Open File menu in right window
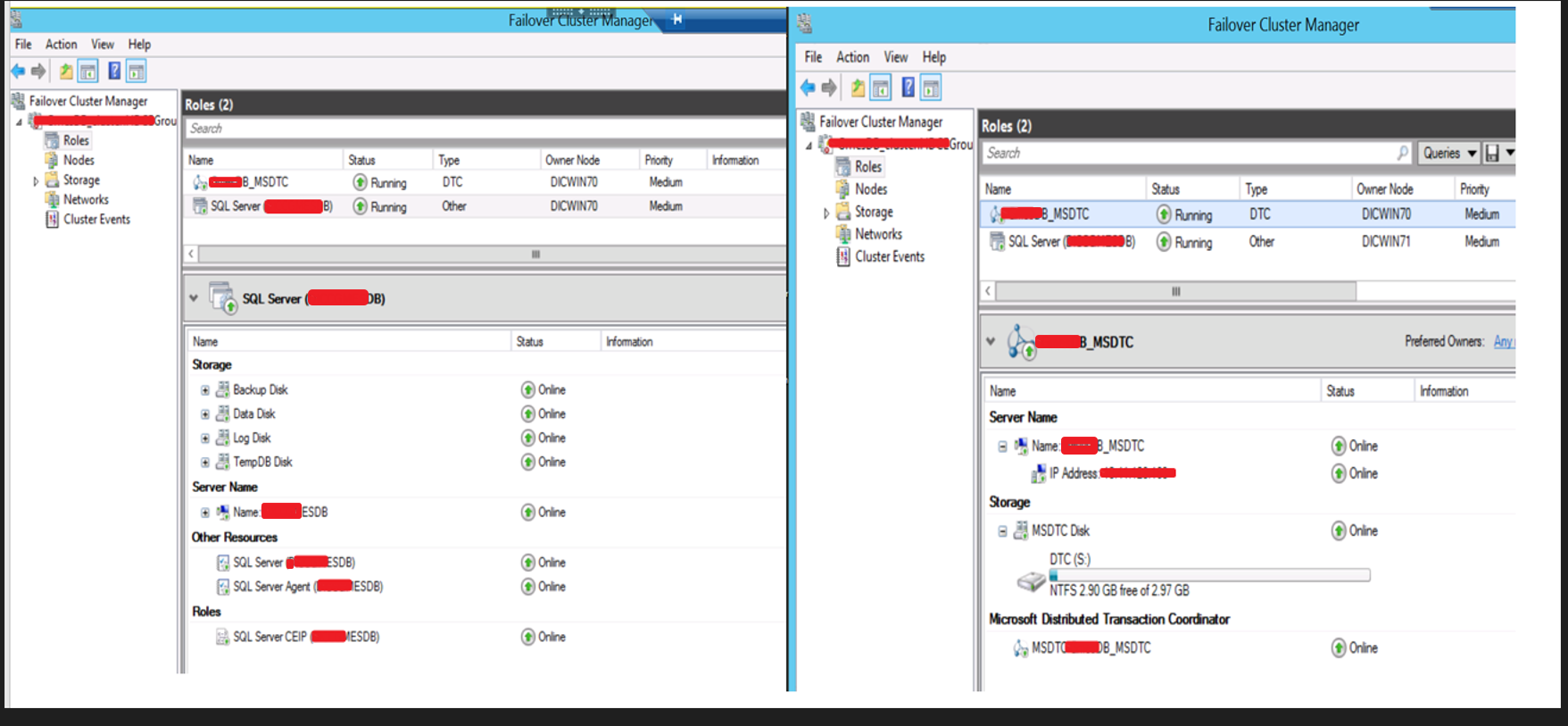This screenshot has width=1568, height=726. (x=813, y=57)
